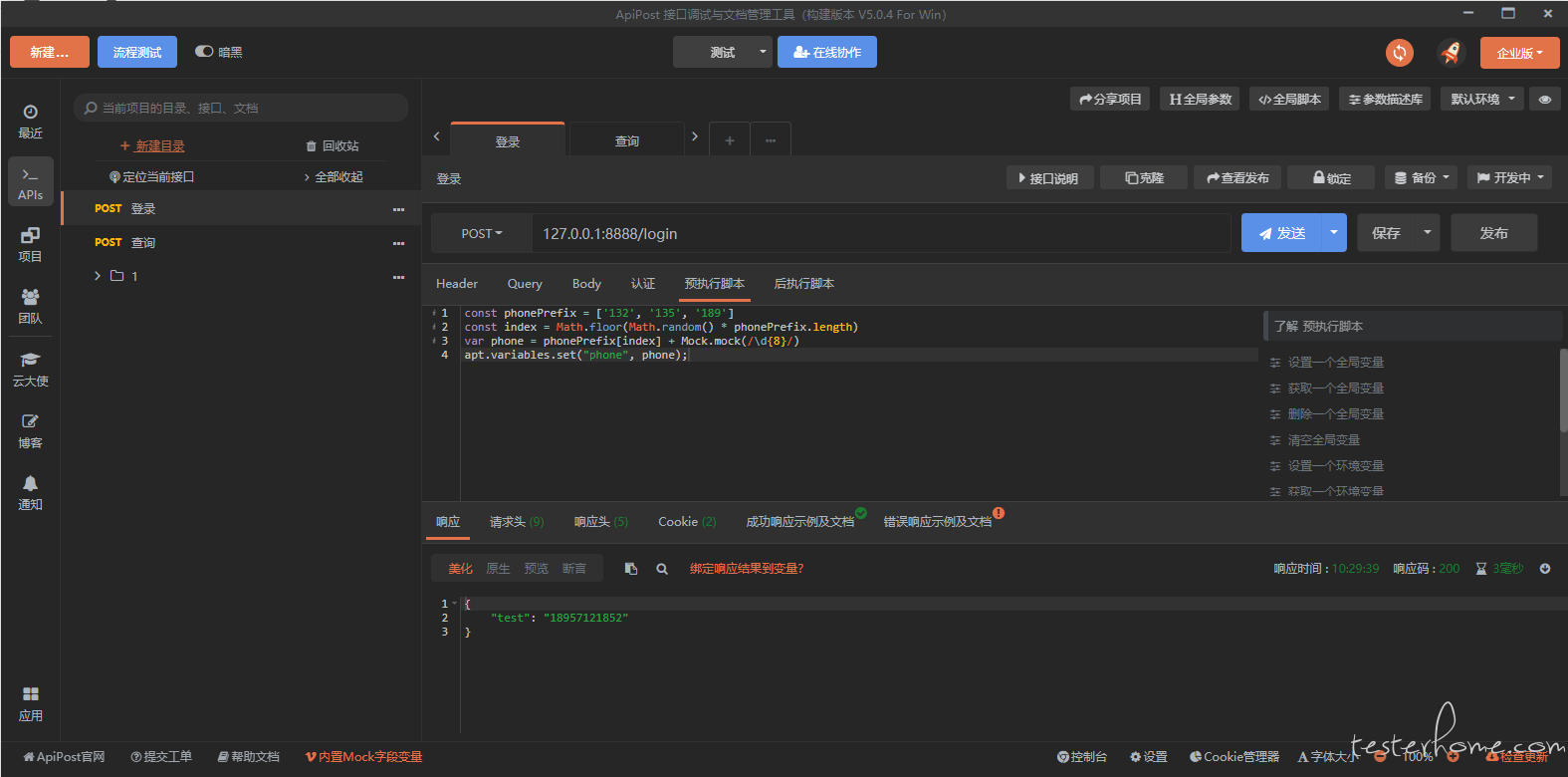Open the 通知 notifications bell
The height and width of the screenshot is (777, 1568).
[31, 492]
